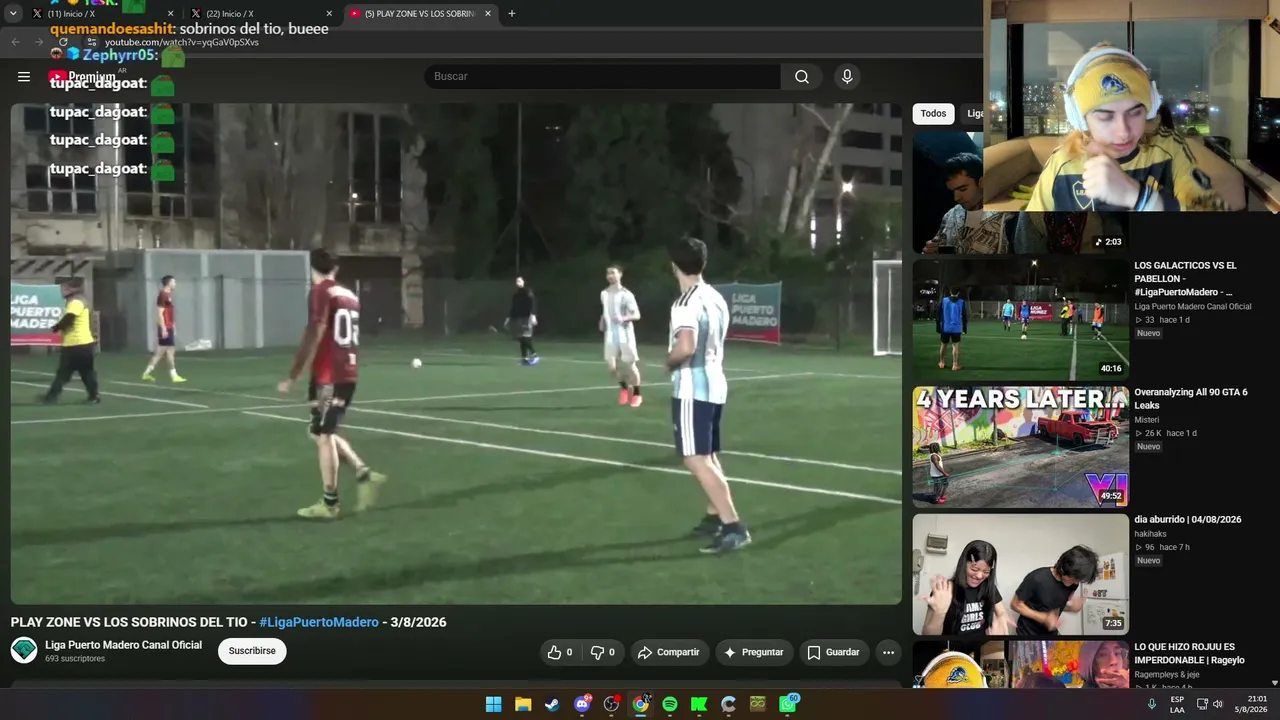The width and height of the screenshot is (1280, 720).
Task: Click the address bar URL
Action: pos(182,42)
